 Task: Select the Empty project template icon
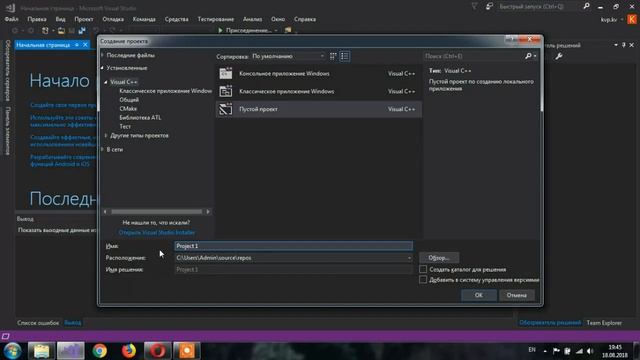pos(226,109)
